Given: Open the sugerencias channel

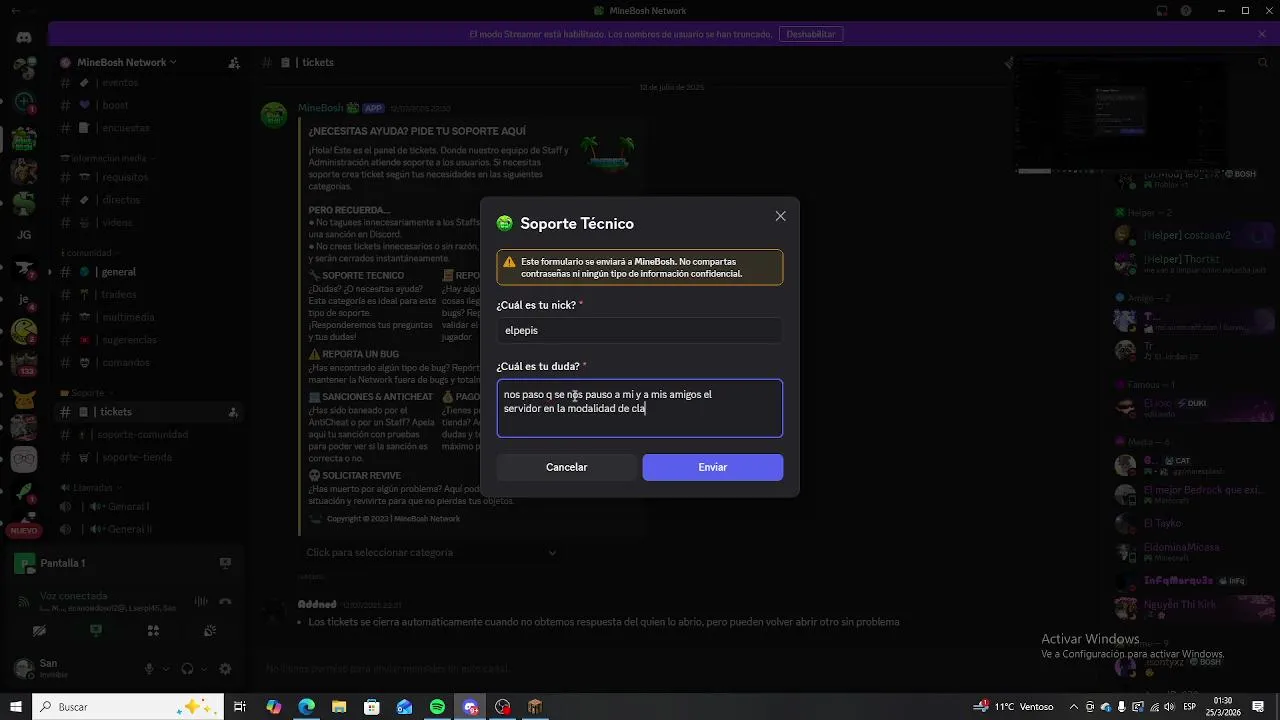Looking at the screenshot, I should (x=150, y=340).
